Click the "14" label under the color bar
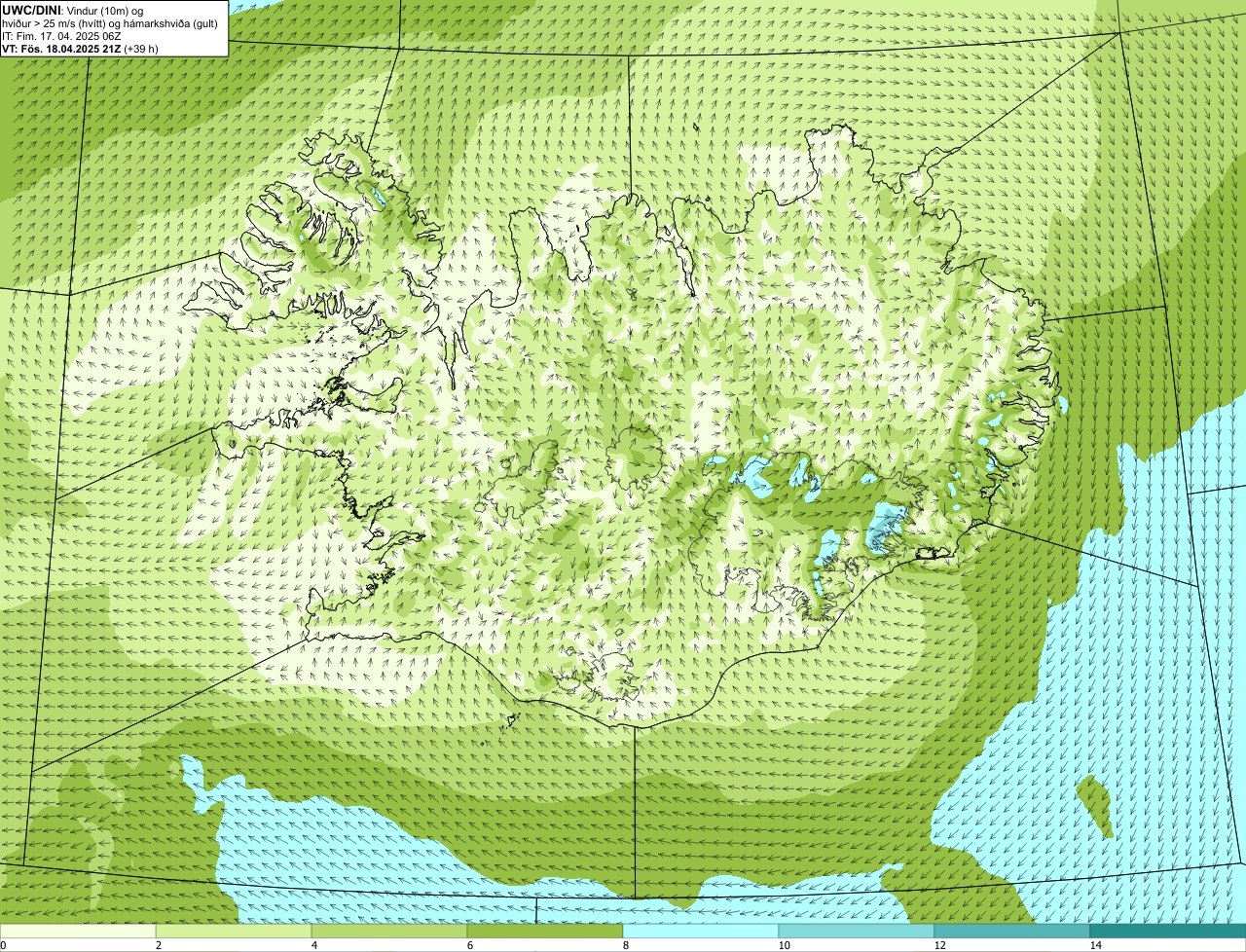 1095,945
